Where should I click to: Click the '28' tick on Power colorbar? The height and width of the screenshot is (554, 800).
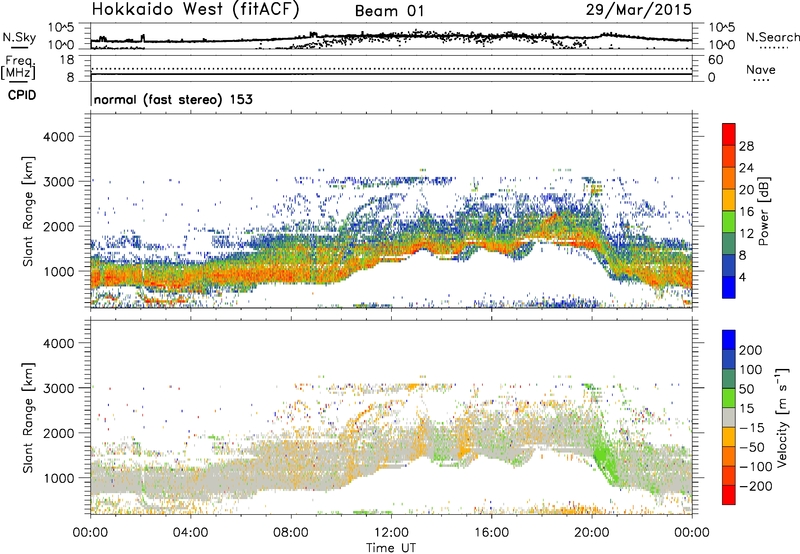point(746,146)
